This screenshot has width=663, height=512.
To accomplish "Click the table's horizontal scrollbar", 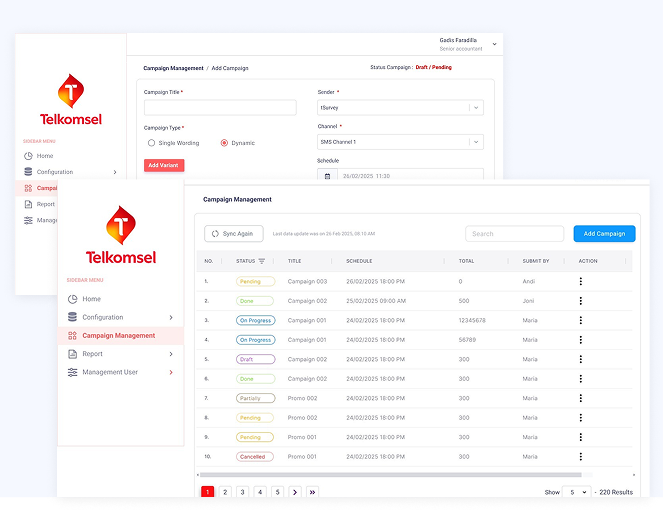I will click(x=390, y=475).
